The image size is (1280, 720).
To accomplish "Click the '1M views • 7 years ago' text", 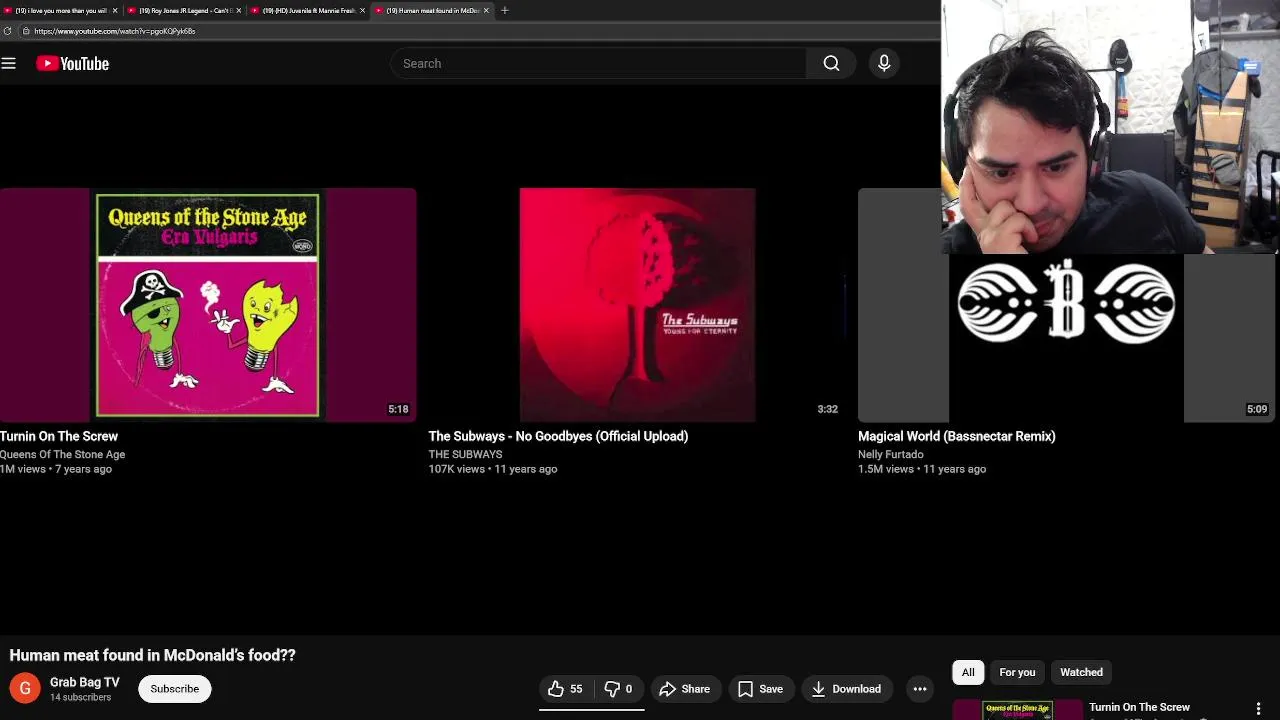I will 56,469.
